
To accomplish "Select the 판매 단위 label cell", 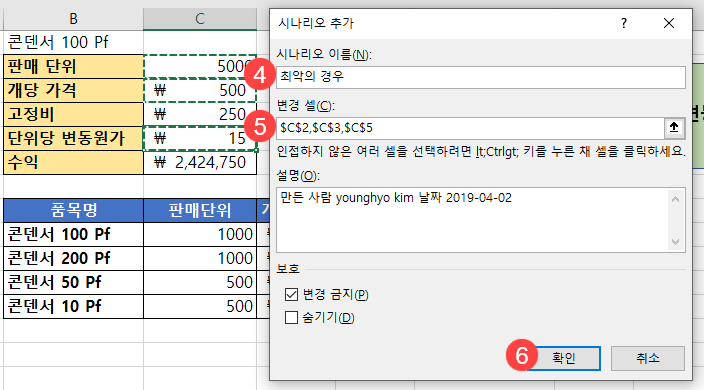I will click(x=74, y=66).
